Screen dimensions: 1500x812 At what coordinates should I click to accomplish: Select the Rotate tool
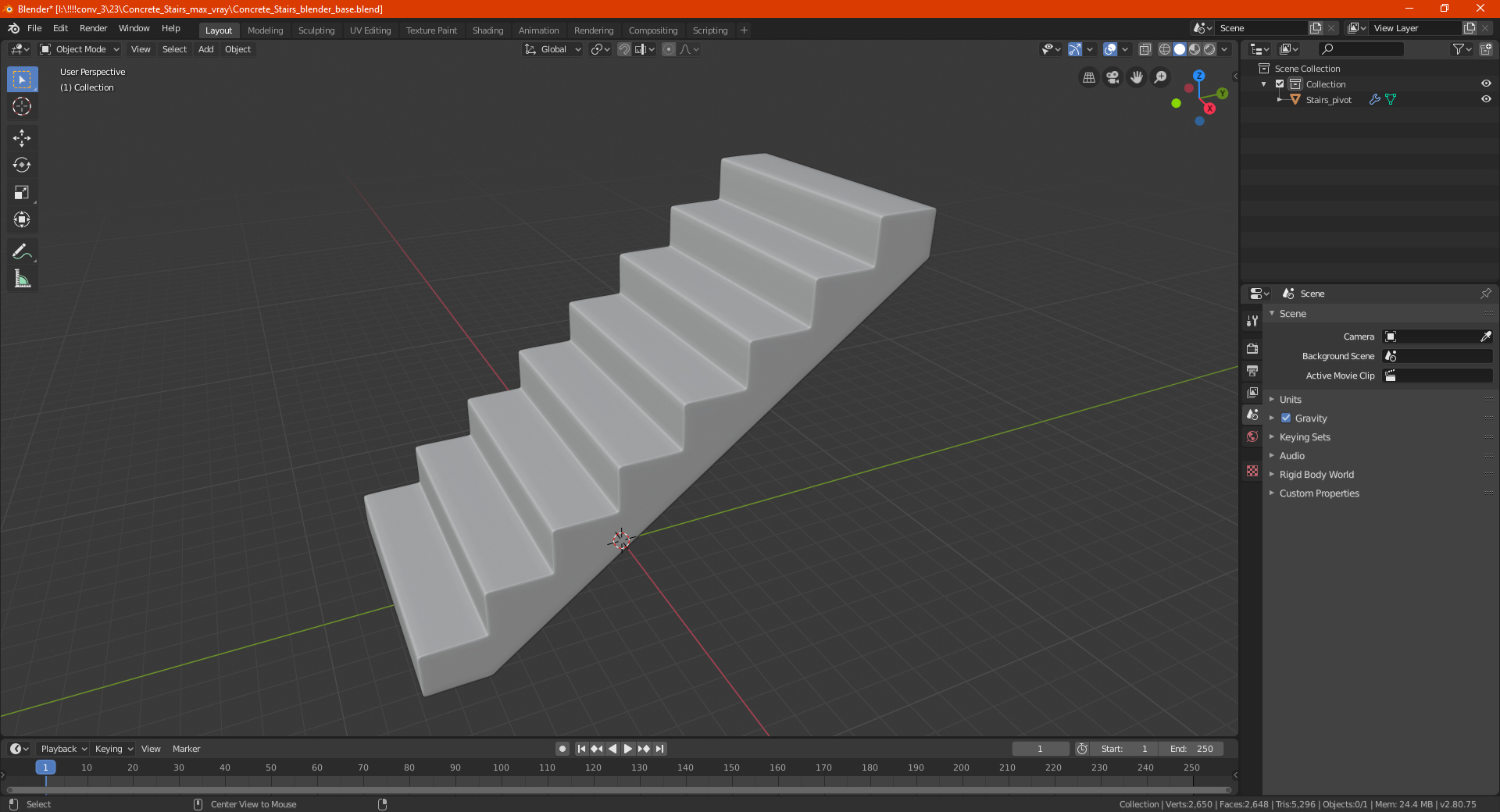coord(22,165)
